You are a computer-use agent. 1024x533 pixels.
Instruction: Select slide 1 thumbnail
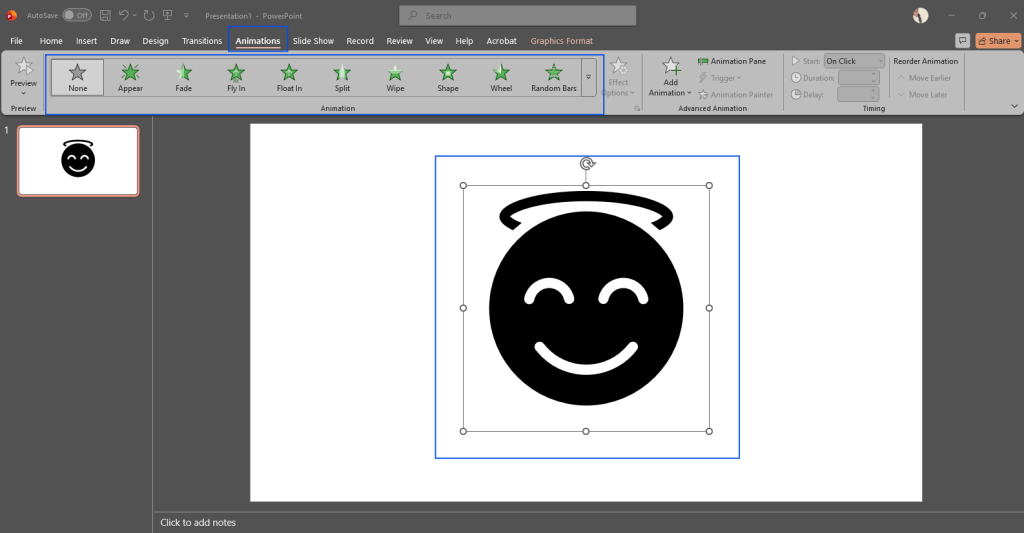coord(78,161)
